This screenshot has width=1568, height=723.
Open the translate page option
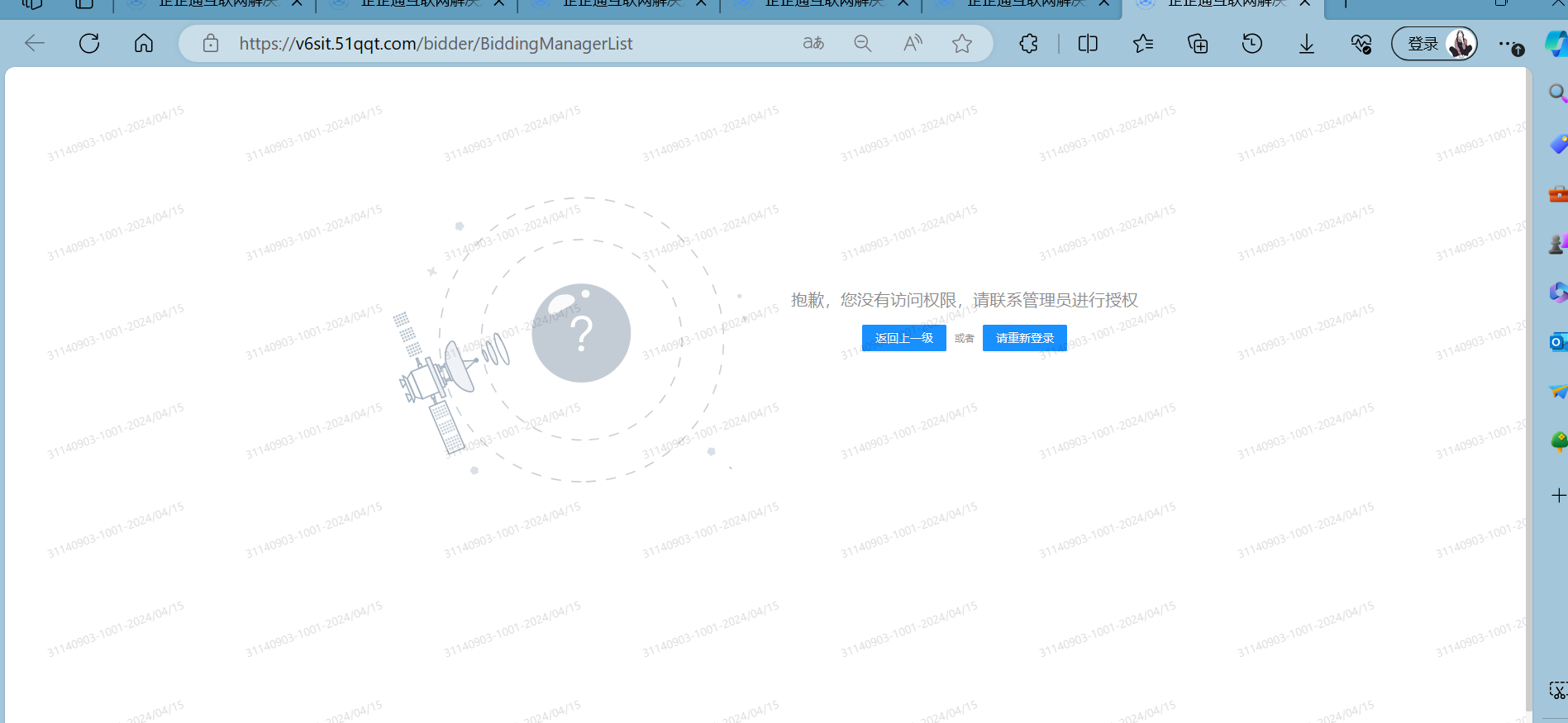[x=813, y=43]
